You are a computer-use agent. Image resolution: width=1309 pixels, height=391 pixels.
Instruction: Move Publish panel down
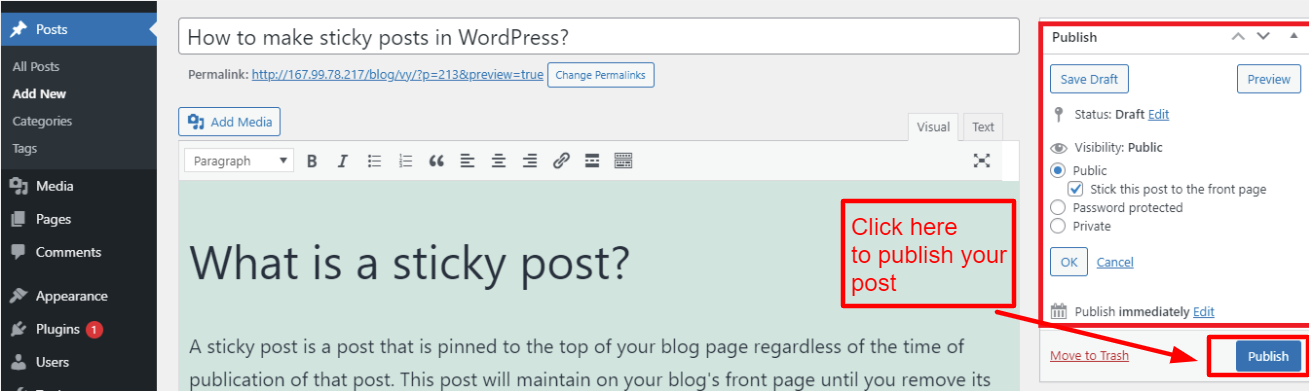pyautogui.click(x=1263, y=37)
